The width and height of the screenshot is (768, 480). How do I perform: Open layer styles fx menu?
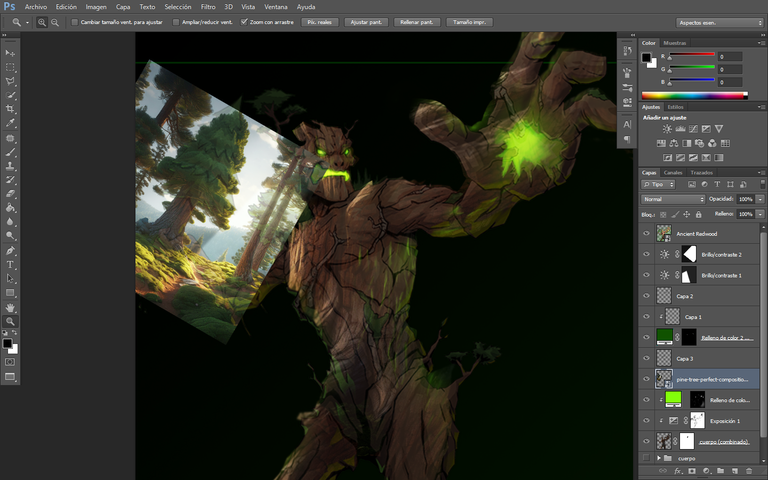click(x=678, y=471)
